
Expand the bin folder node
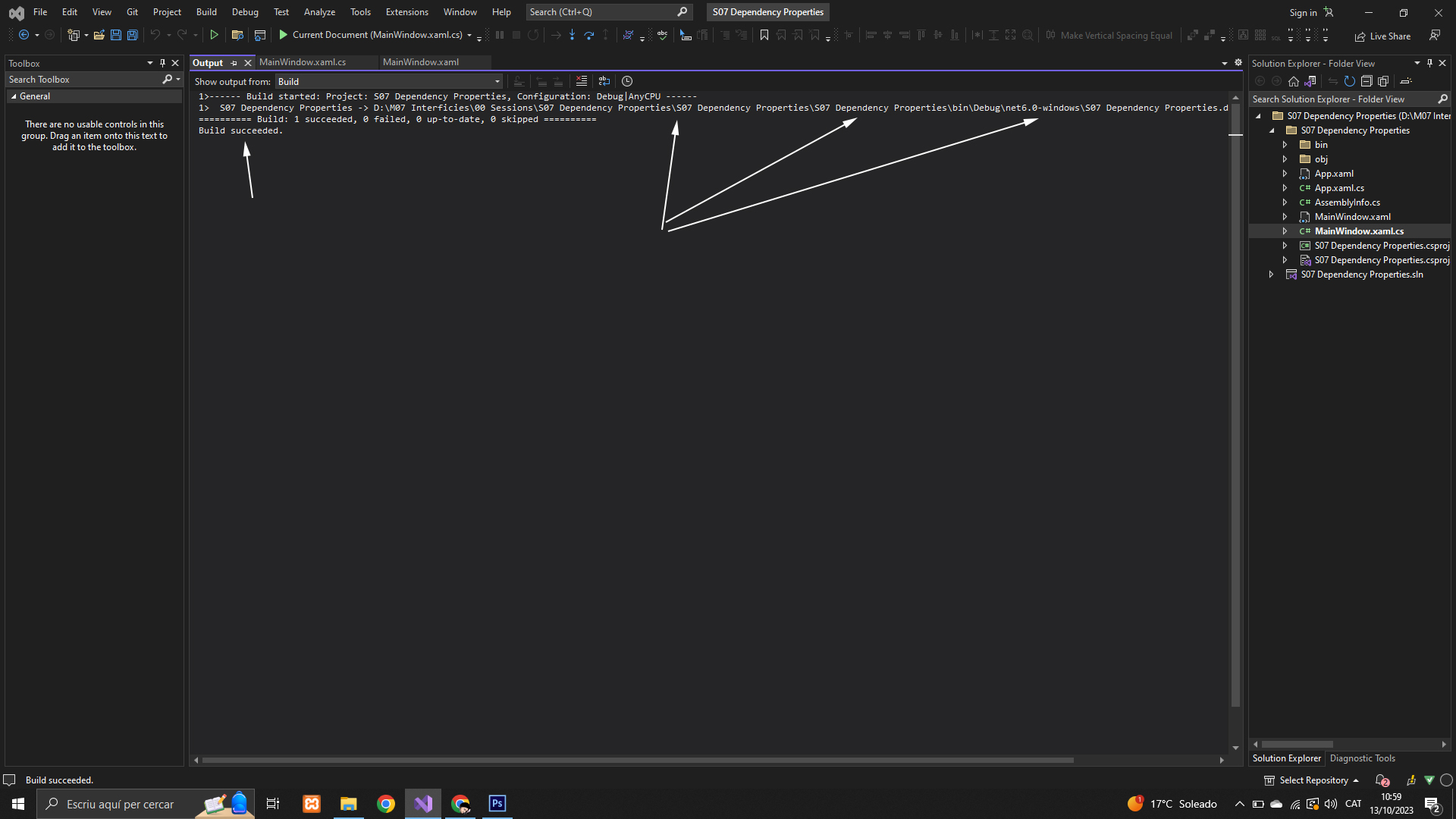[x=1285, y=145]
